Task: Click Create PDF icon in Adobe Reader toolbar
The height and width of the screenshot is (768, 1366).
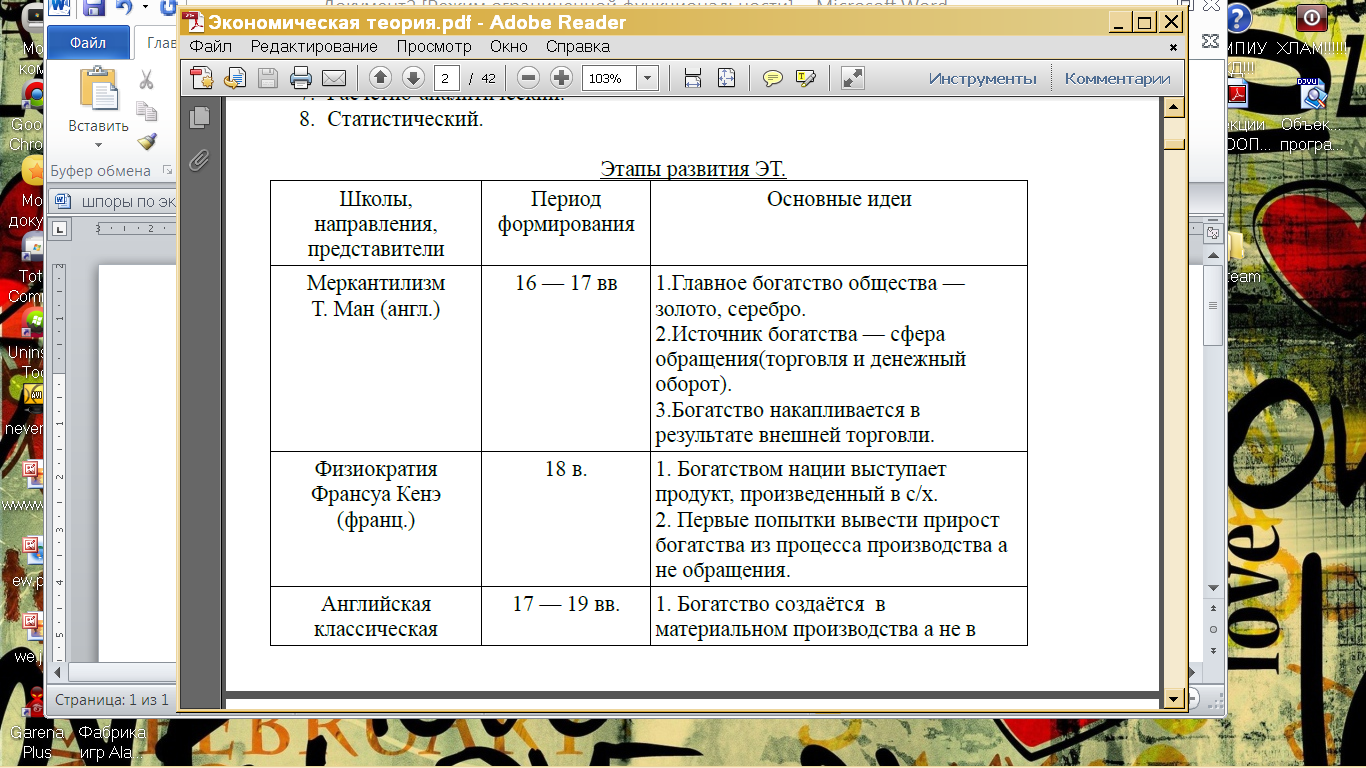Action: pyautogui.click(x=202, y=78)
